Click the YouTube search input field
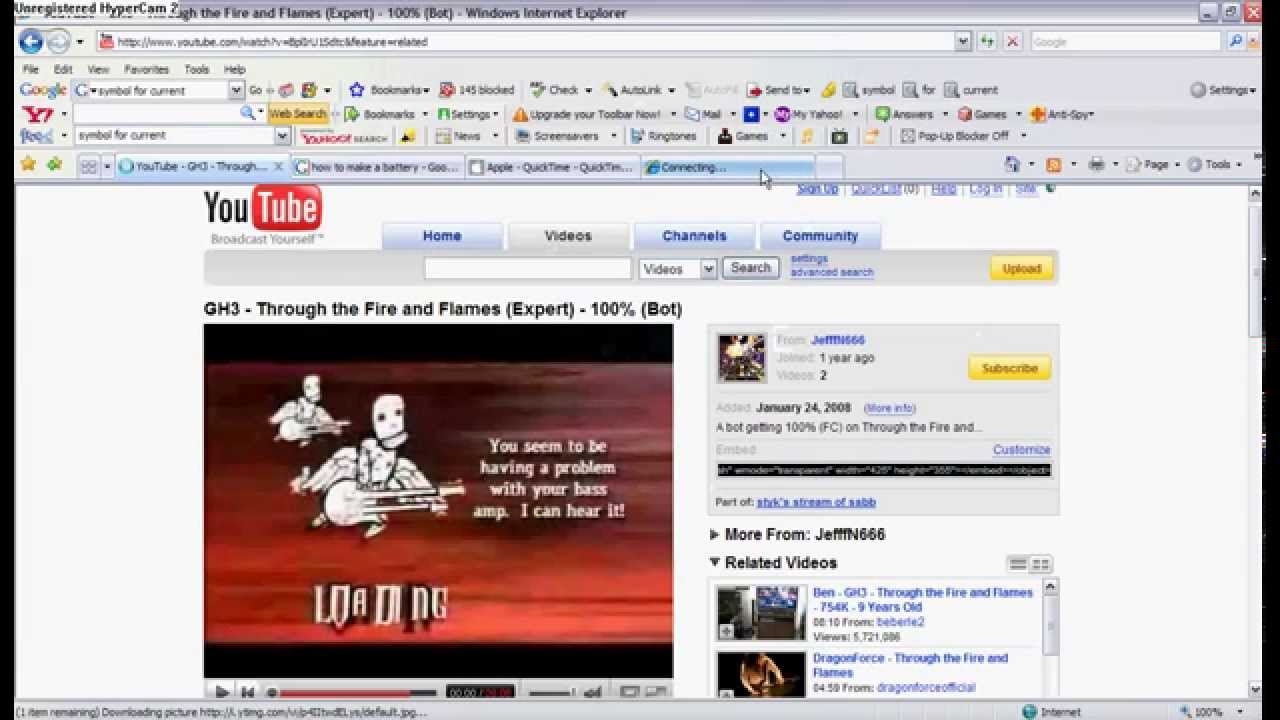Viewport: 1280px width, 720px height. click(527, 268)
